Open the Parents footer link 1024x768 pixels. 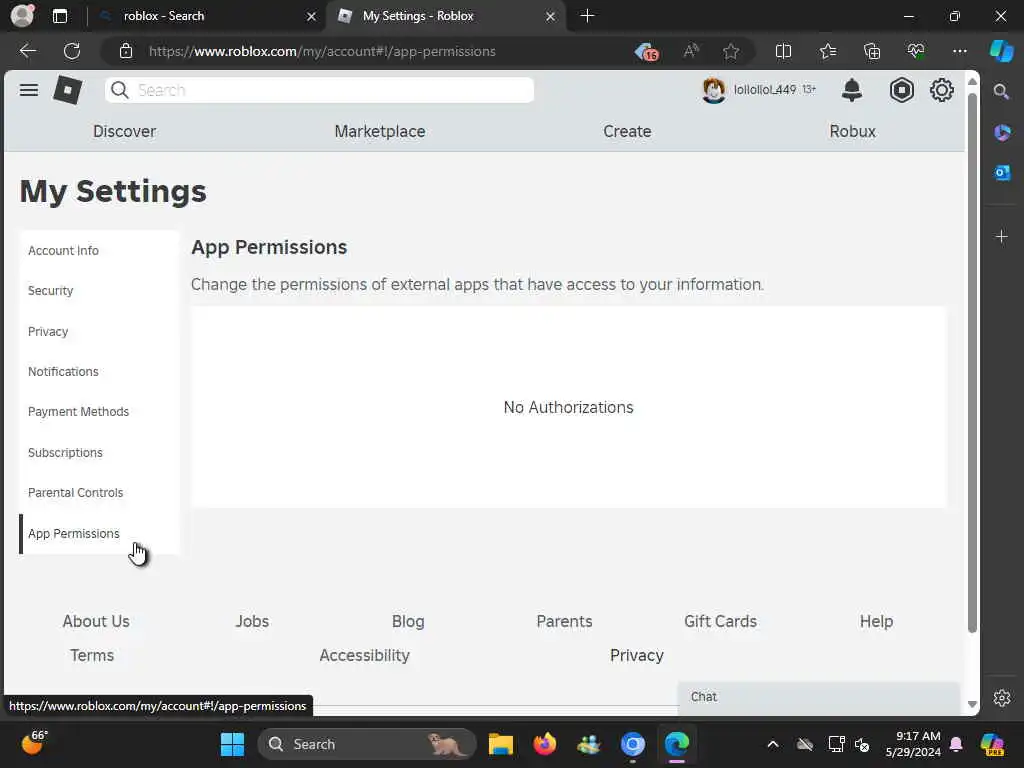[564, 621]
